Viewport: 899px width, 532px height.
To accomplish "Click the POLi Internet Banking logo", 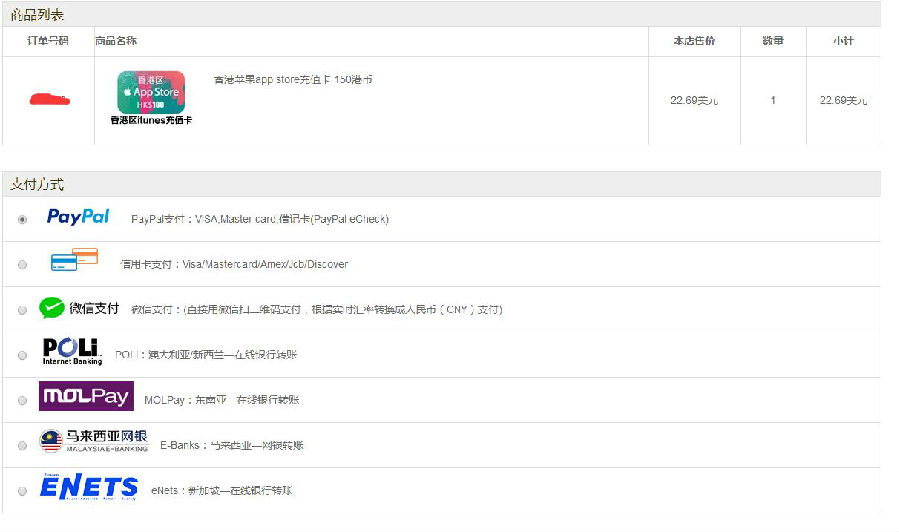I will pos(72,351).
